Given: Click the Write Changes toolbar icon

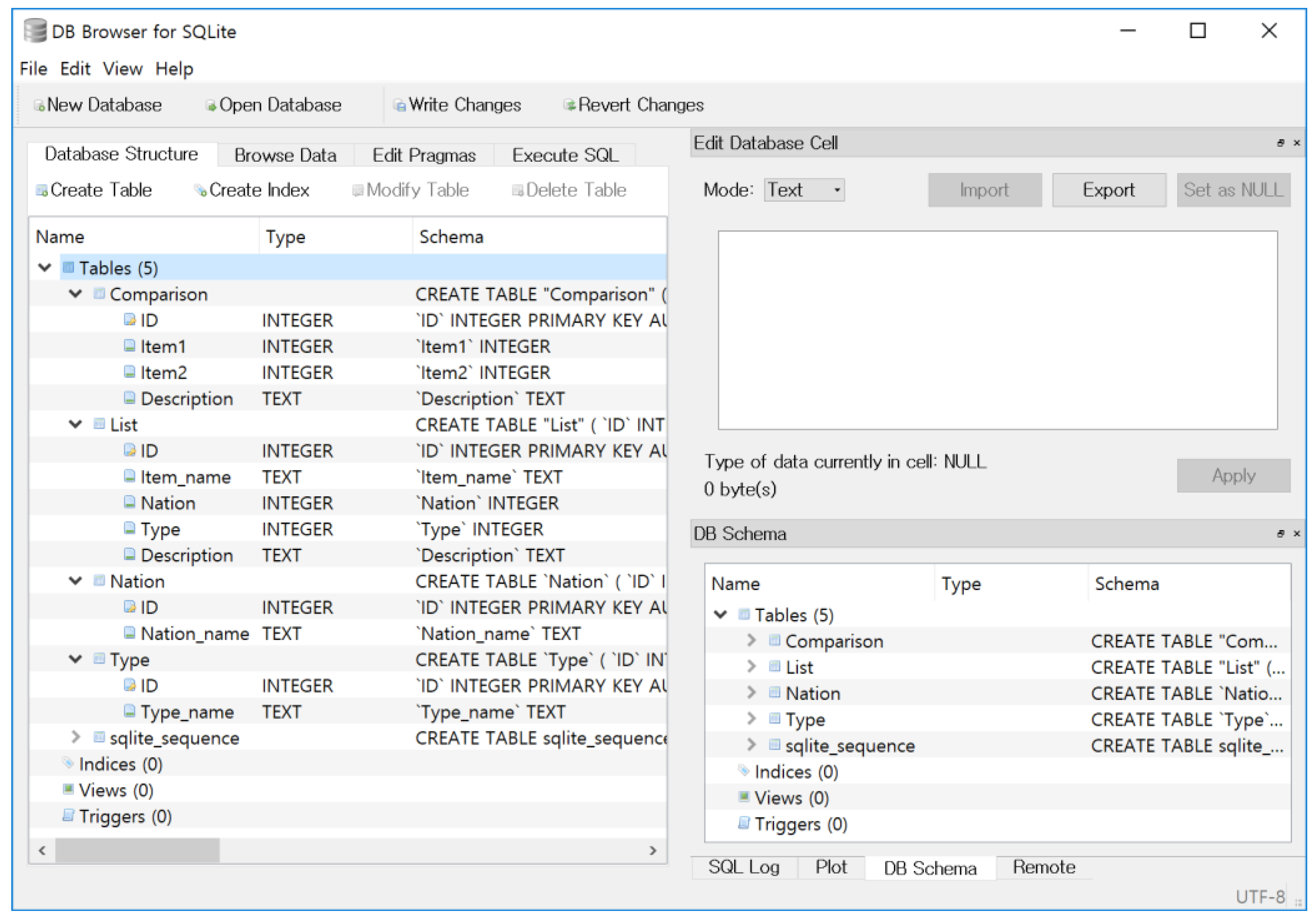Looking at the screenshot, I should click(400, 106).
